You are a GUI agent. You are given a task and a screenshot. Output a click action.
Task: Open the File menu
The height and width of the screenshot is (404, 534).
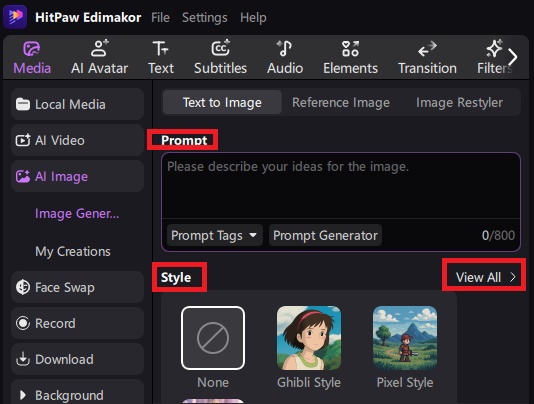[160, 17]
